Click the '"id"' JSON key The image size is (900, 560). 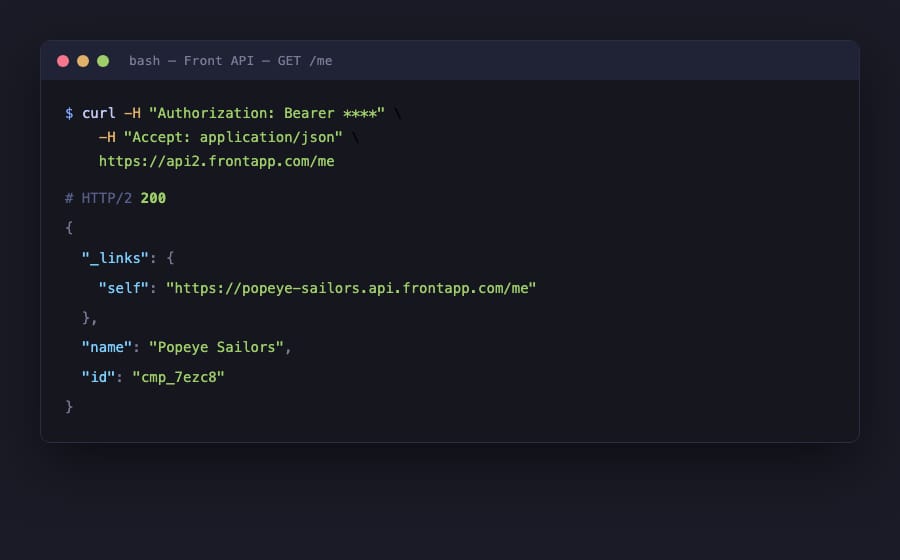pos(98,377)
